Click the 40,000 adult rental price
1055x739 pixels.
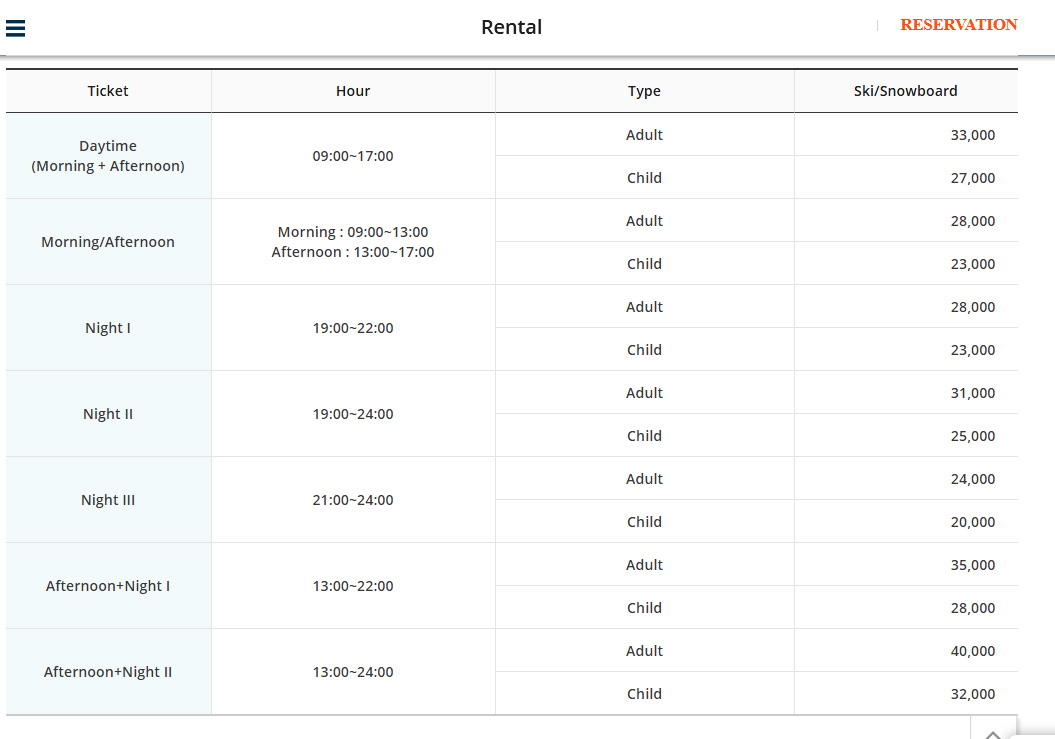click(972, 651)
